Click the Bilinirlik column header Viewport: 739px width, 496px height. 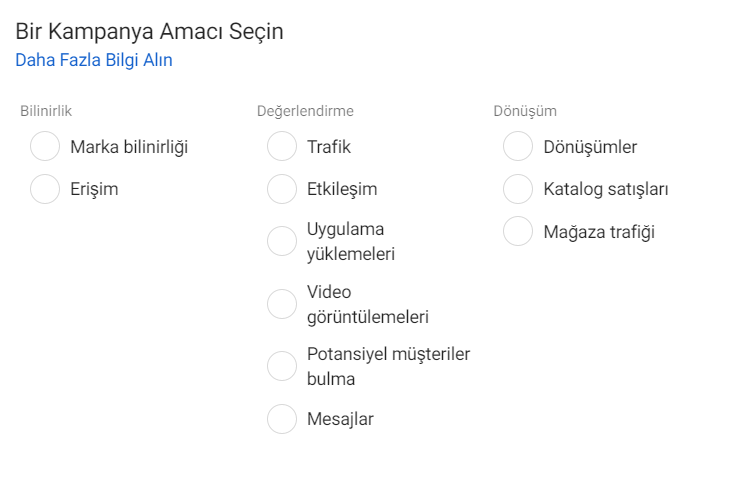(x=46, y=111)
